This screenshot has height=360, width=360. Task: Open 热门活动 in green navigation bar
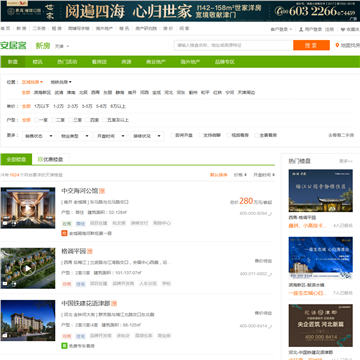click(x=67, y=62)
